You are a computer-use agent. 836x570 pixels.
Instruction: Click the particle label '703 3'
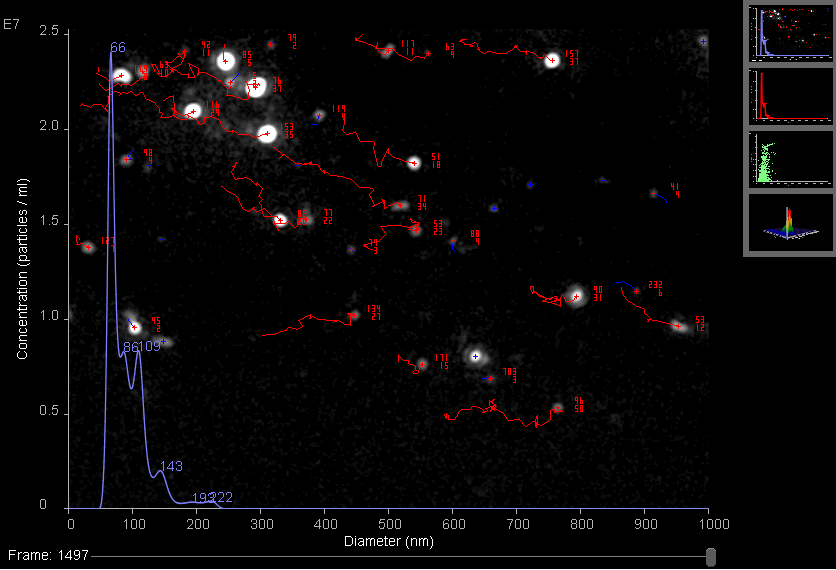click(x=510, y=375)
